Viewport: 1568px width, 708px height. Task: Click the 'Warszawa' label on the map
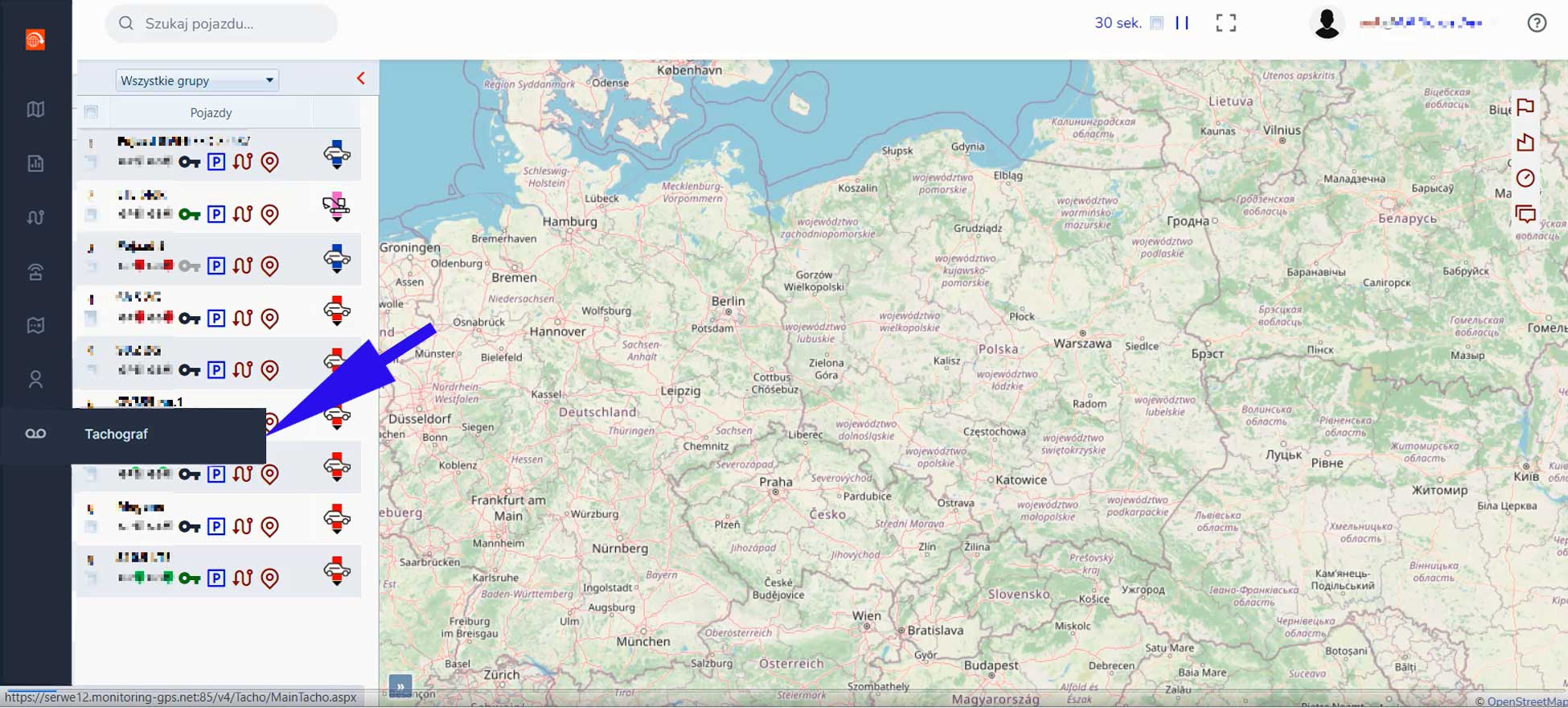[1082, 344]
